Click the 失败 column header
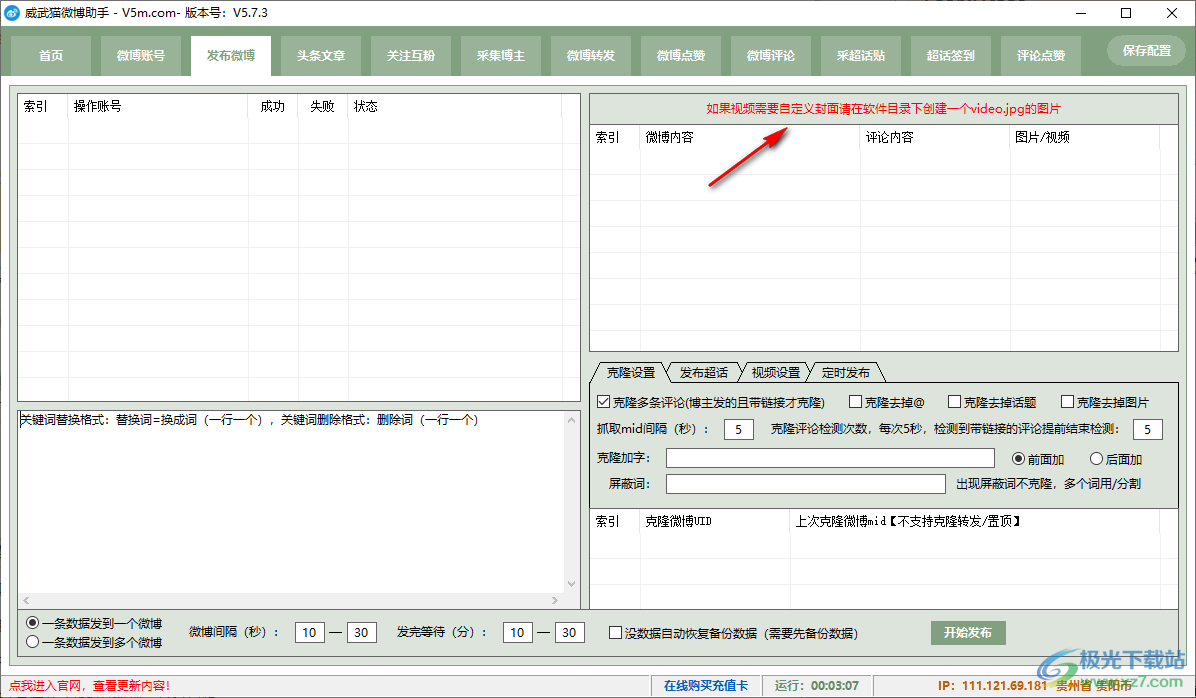Image resolution: width=1196 pixels, height=698 pixels. pos(323,106)
